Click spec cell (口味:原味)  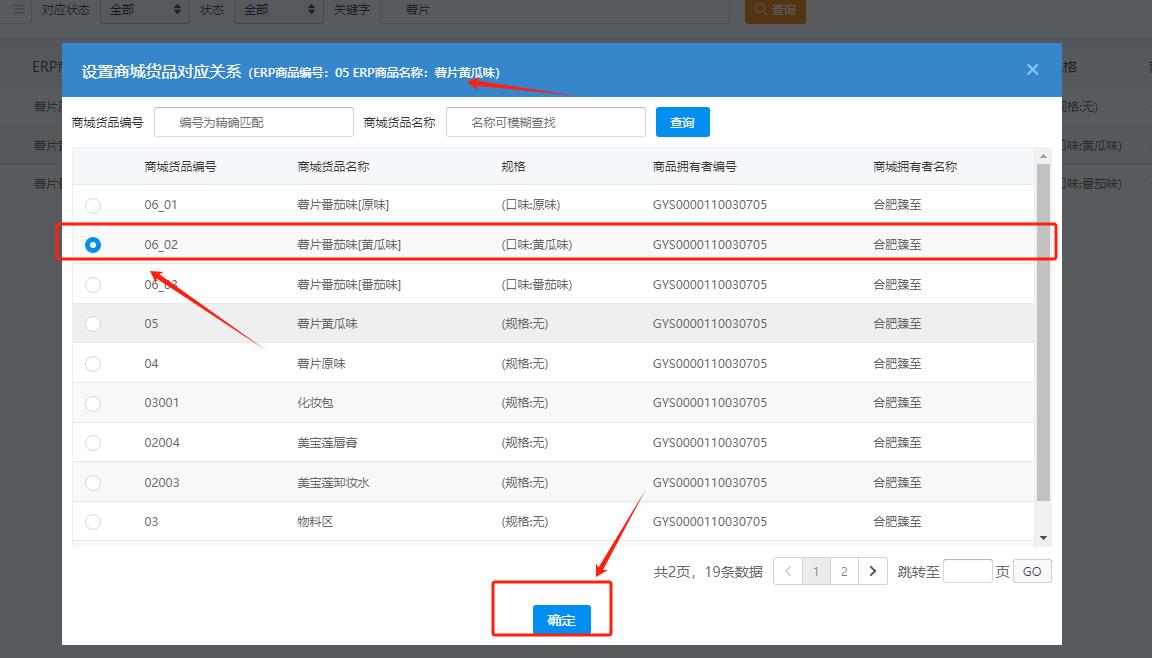(530, 205)
